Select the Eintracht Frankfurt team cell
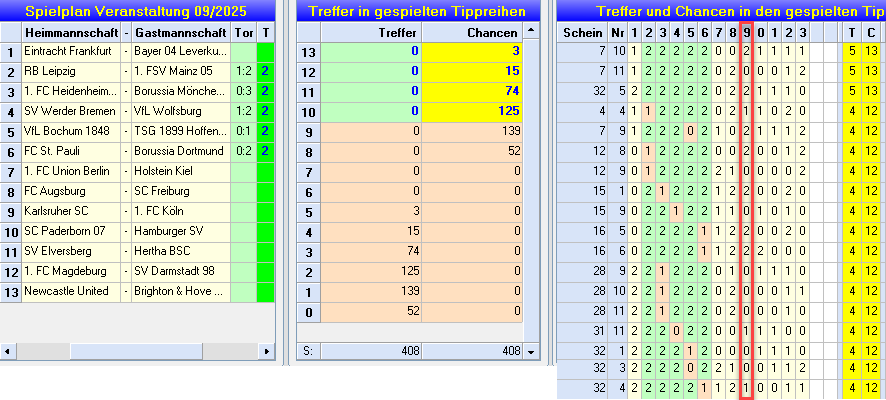 point(71,53)
